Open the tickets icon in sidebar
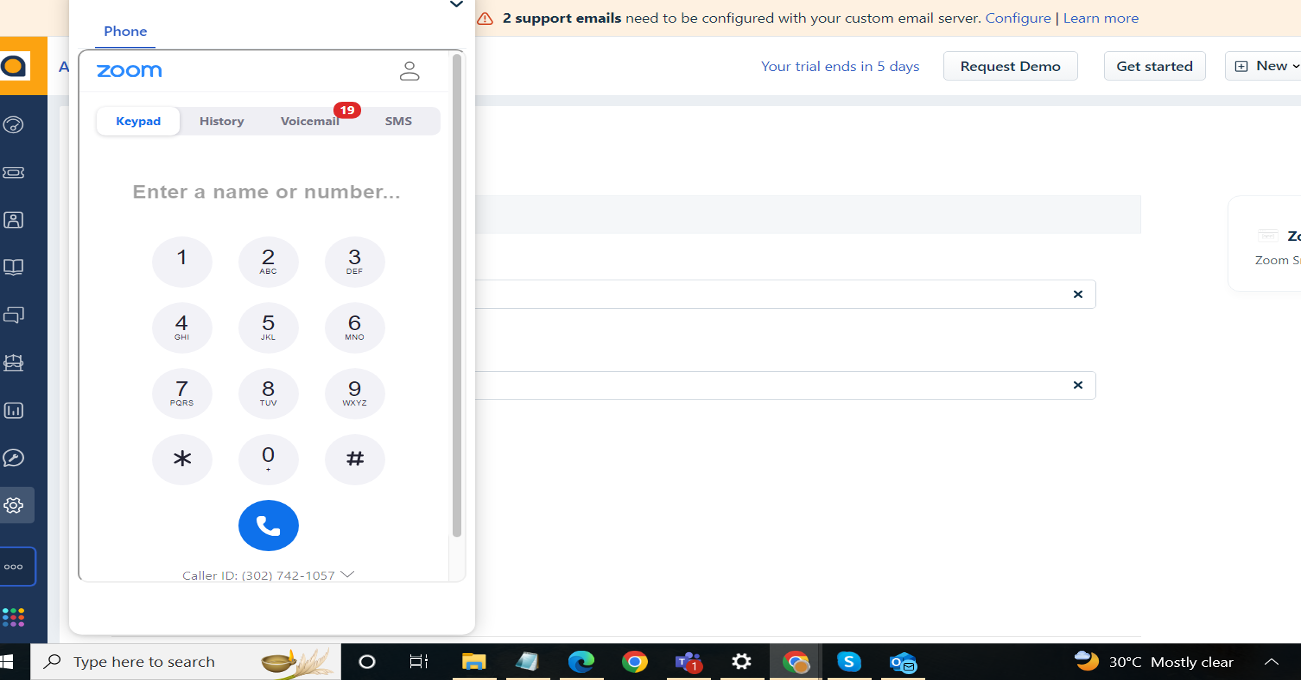Screen dimensions: 1302x680 14,172
